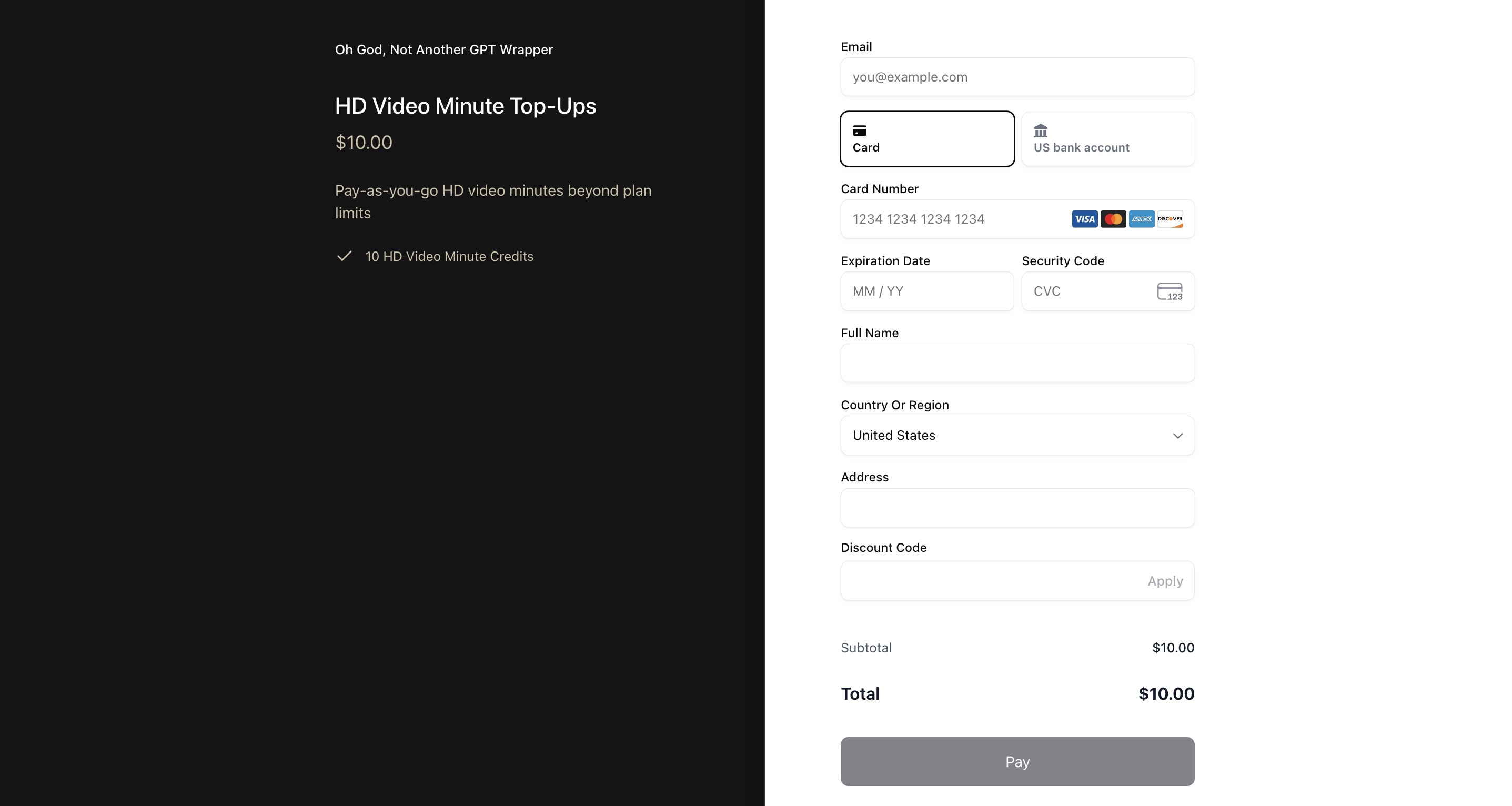Screen dimensions: 1512x806
Task: Click into the Card Number field
Action: tap(951, 219)
